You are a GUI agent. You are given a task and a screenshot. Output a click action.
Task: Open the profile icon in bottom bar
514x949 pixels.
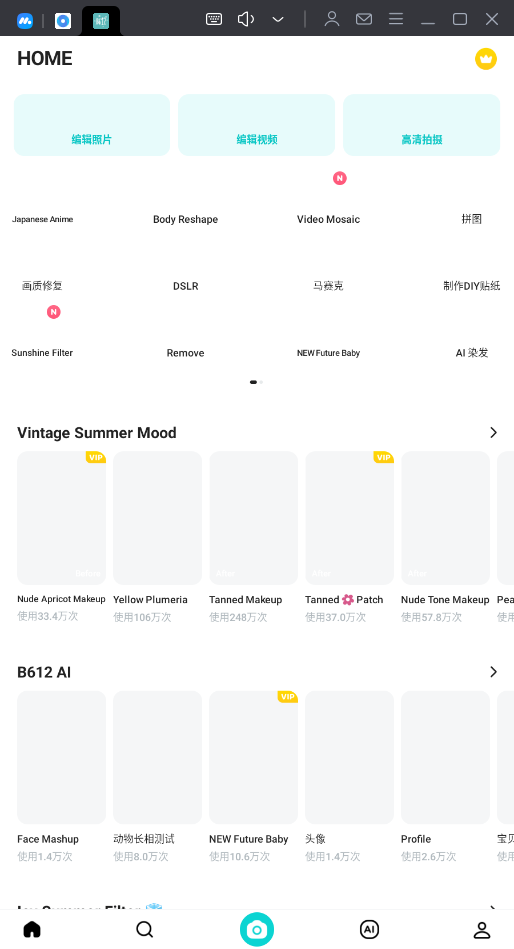point(482,930)
